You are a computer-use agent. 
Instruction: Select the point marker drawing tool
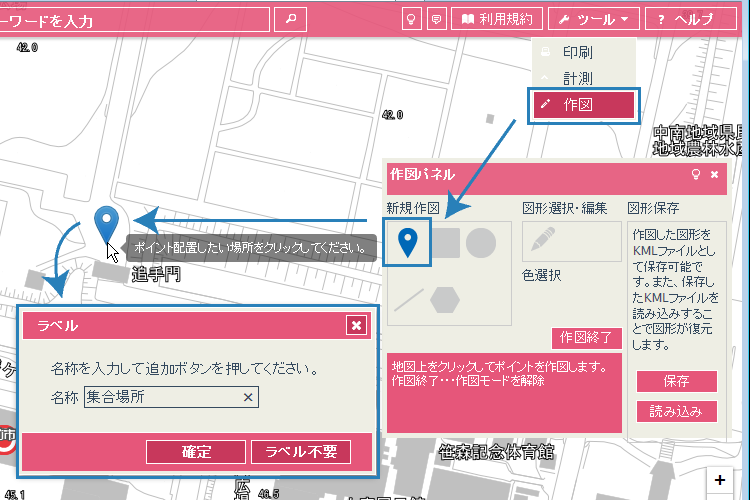pyautogui.click(x=407, y=242)
